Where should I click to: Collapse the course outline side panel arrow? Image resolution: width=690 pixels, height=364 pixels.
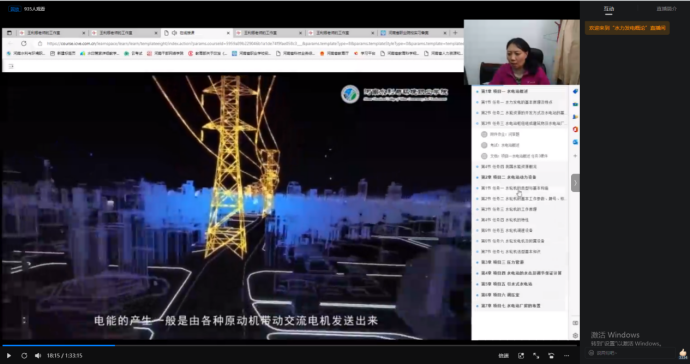click(x=575, y=183)
